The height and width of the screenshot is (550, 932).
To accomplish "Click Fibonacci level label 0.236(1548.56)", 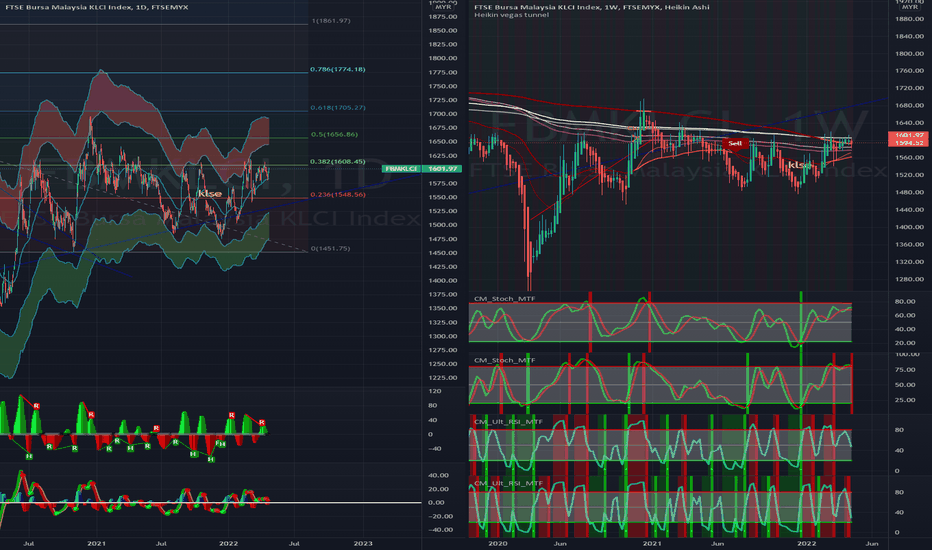I will (x=338, y=194).
